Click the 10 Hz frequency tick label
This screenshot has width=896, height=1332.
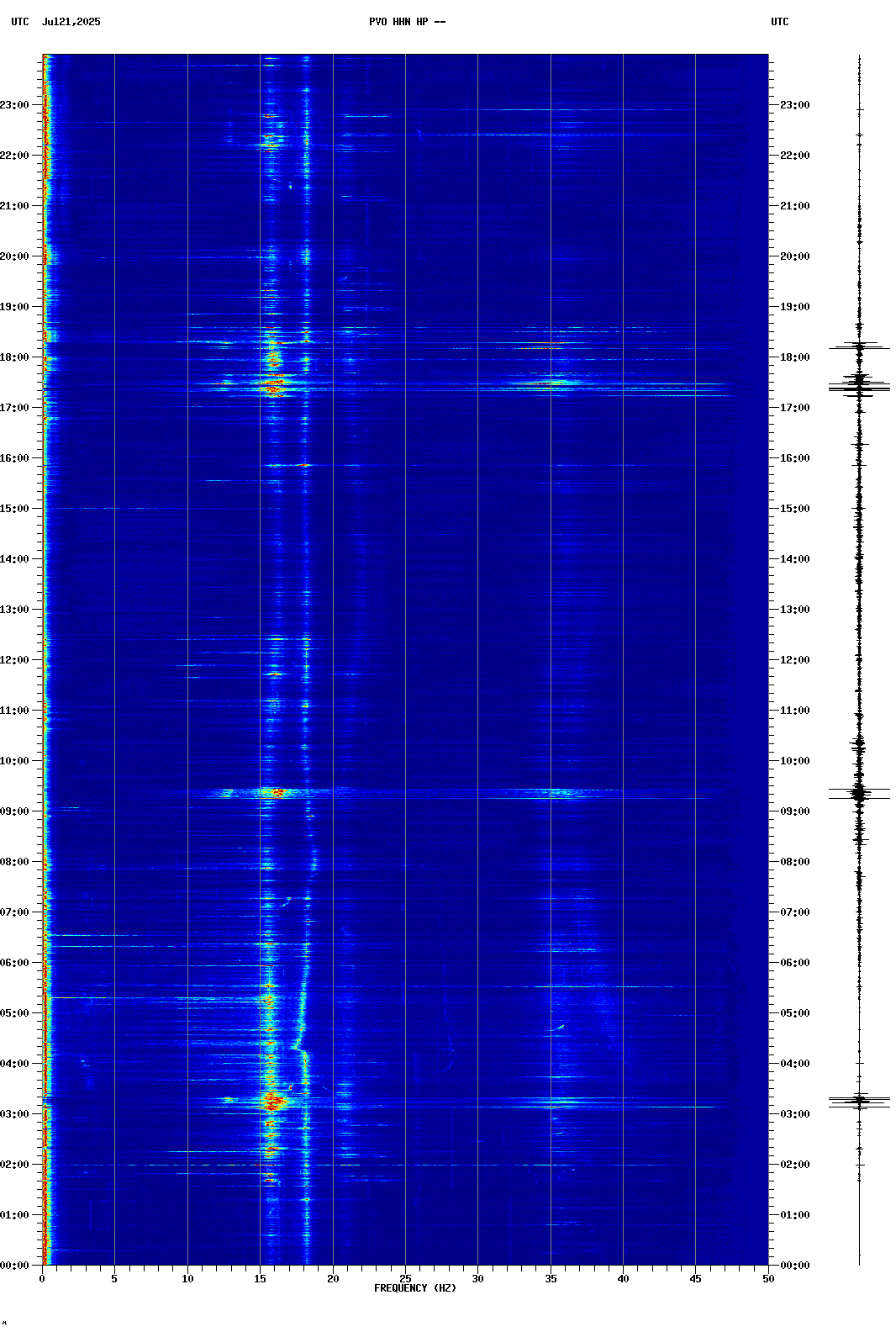(187, 1279)
